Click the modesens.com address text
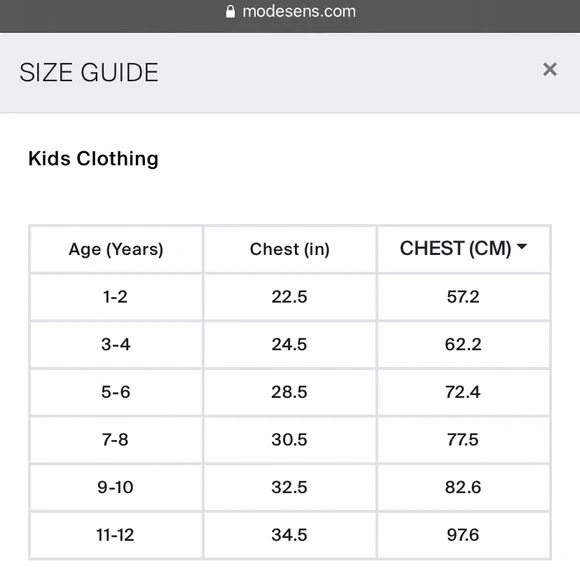 (299, 11)
